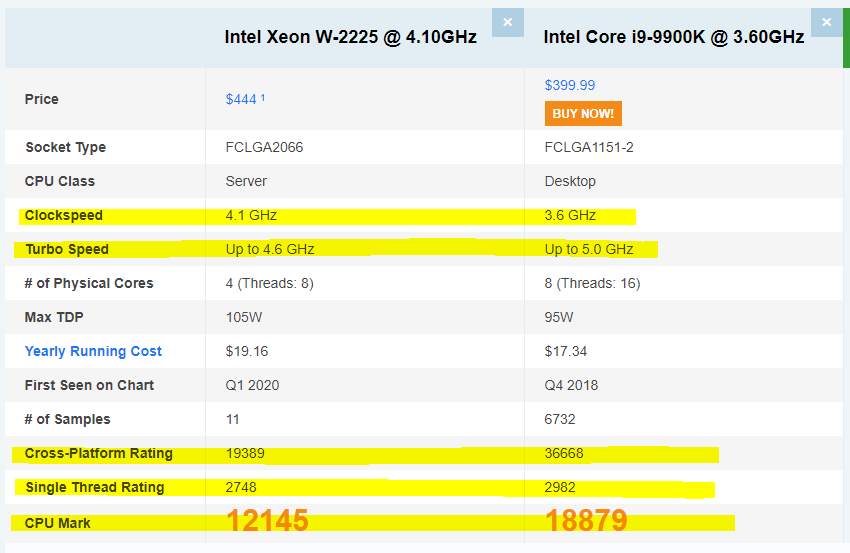This screenshot has height=553, width=850.
Task: Click the CPU Class row label
Action: 60,181
